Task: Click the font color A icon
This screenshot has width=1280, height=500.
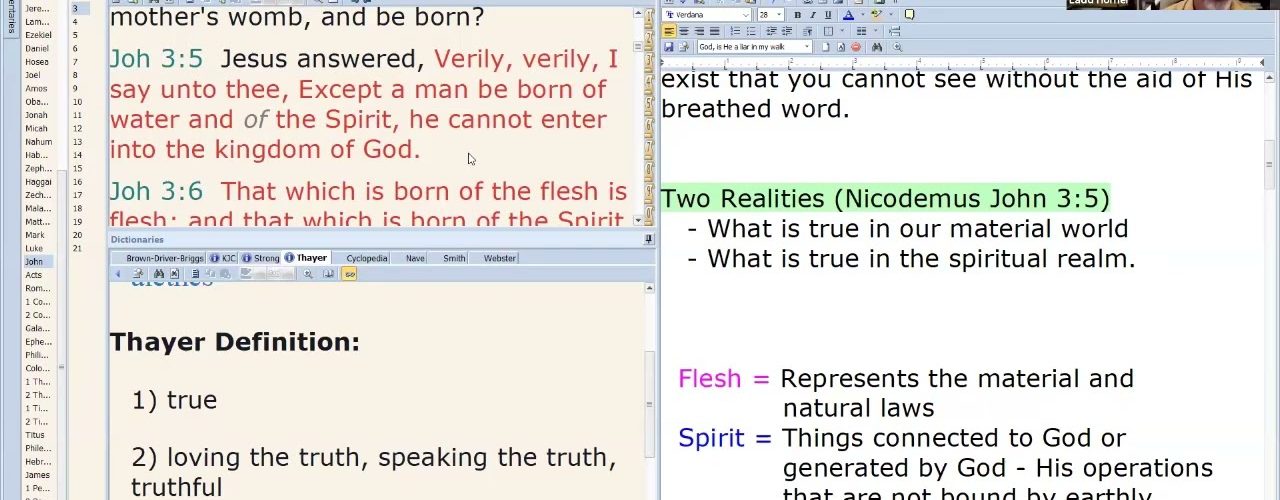Action: (x=848, y=15)
